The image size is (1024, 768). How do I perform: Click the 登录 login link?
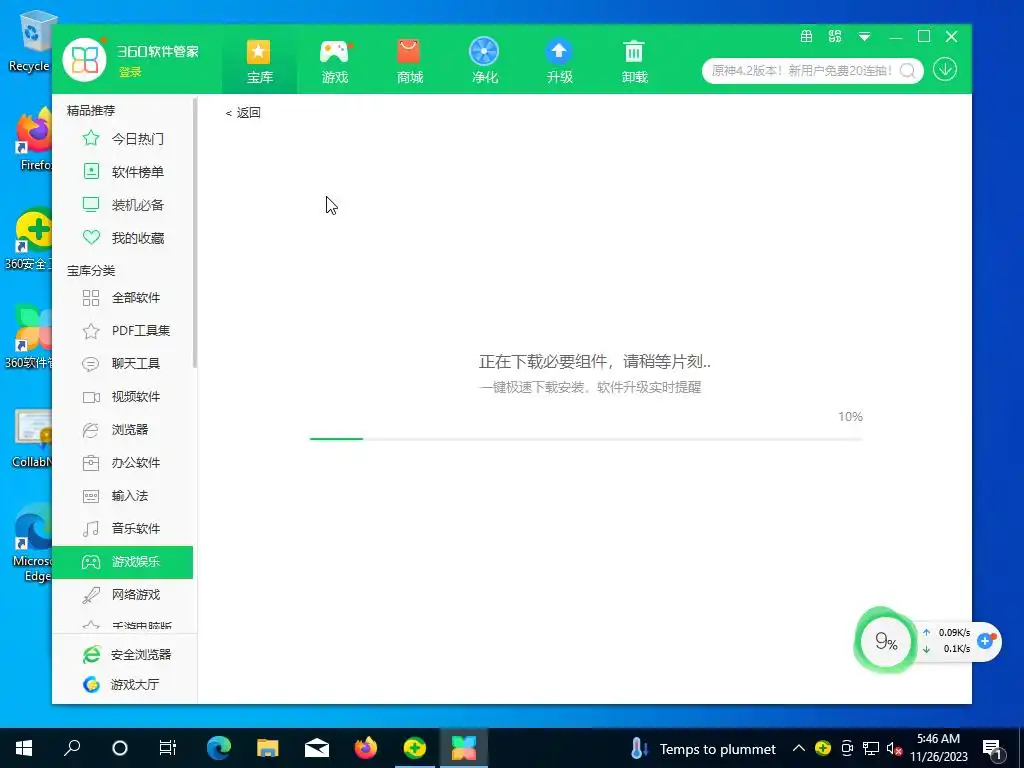point(130,72)
